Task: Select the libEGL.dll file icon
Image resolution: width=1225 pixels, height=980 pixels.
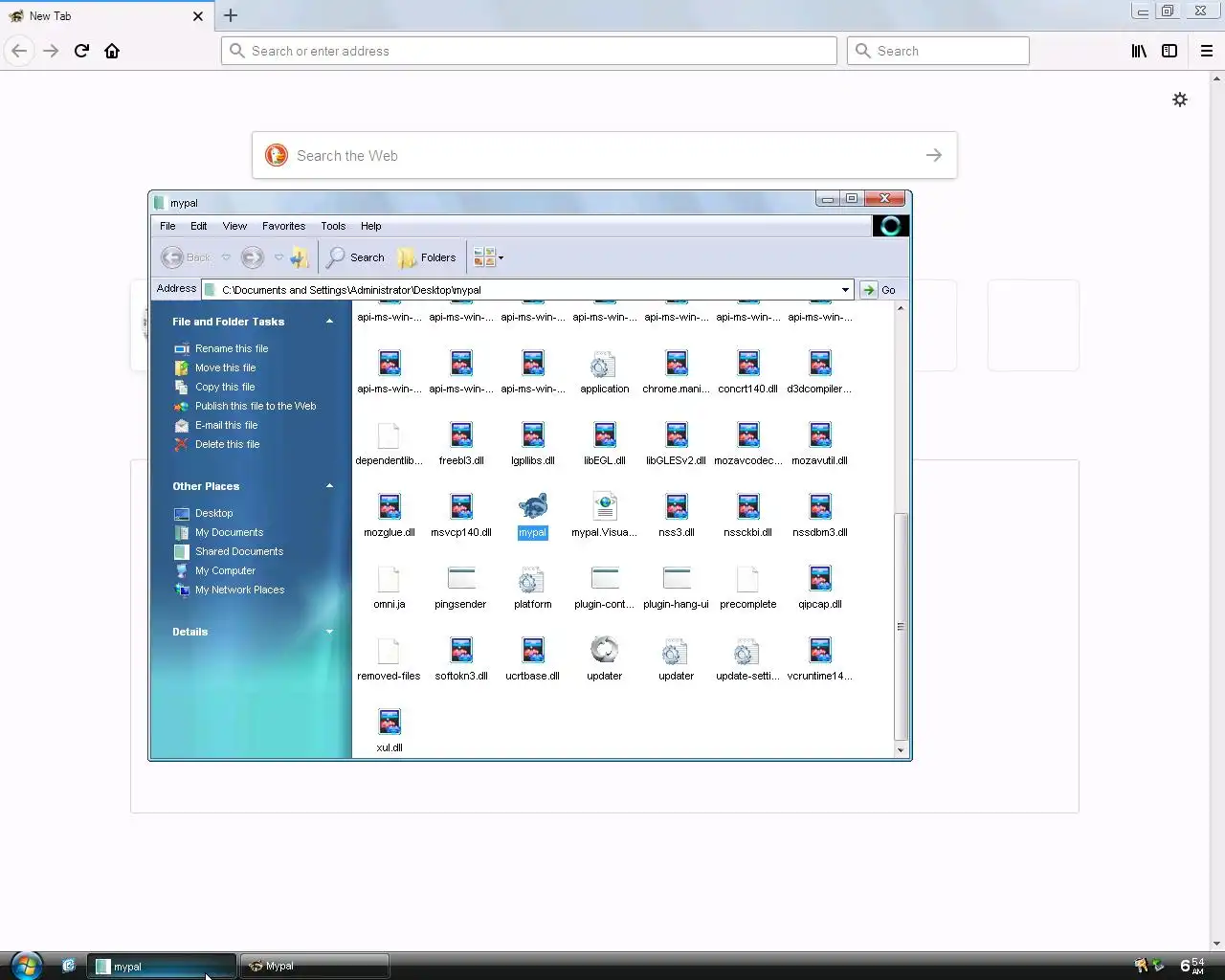Action: [x=605, y=434]
